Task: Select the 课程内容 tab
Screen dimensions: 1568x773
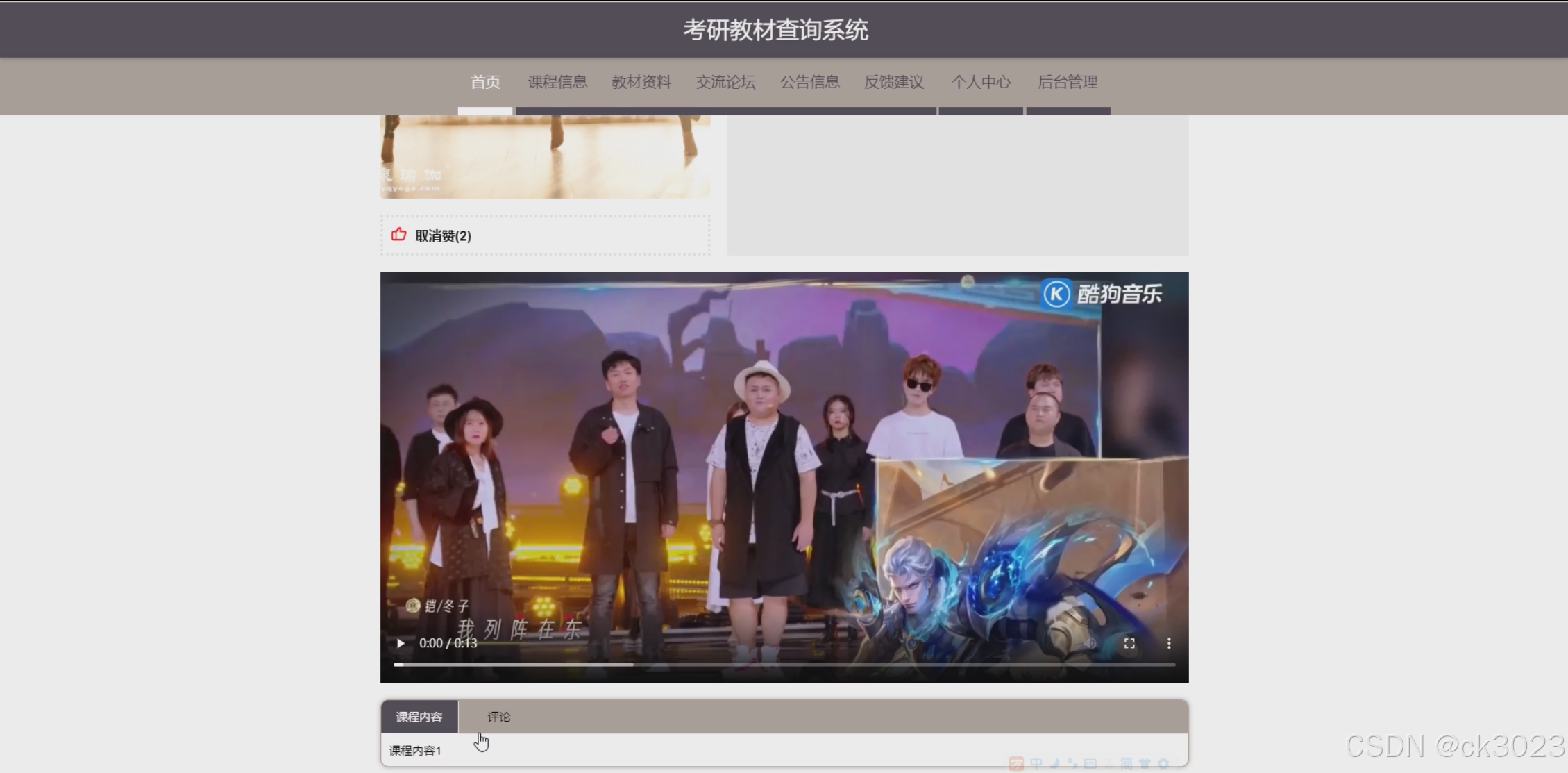Action: coord(419,717)
